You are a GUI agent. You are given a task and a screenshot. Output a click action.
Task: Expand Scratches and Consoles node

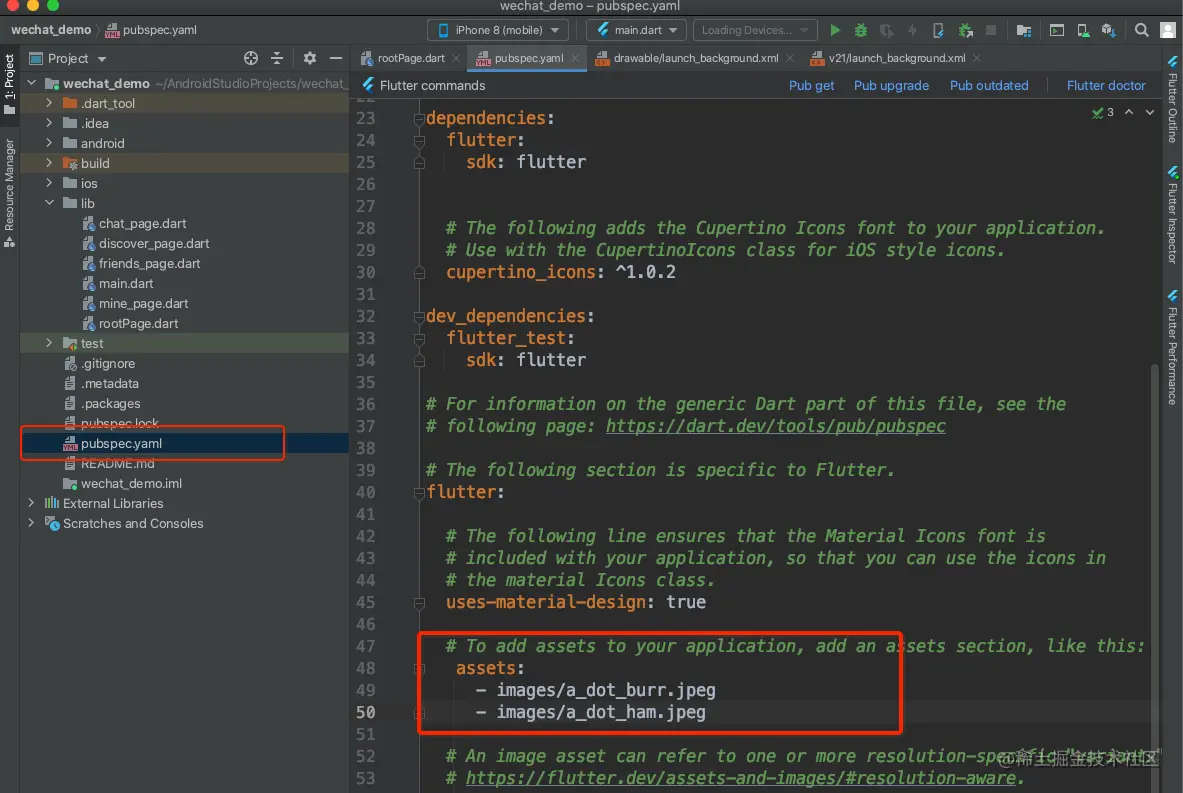pyautogui.click(x=31, y=523)
